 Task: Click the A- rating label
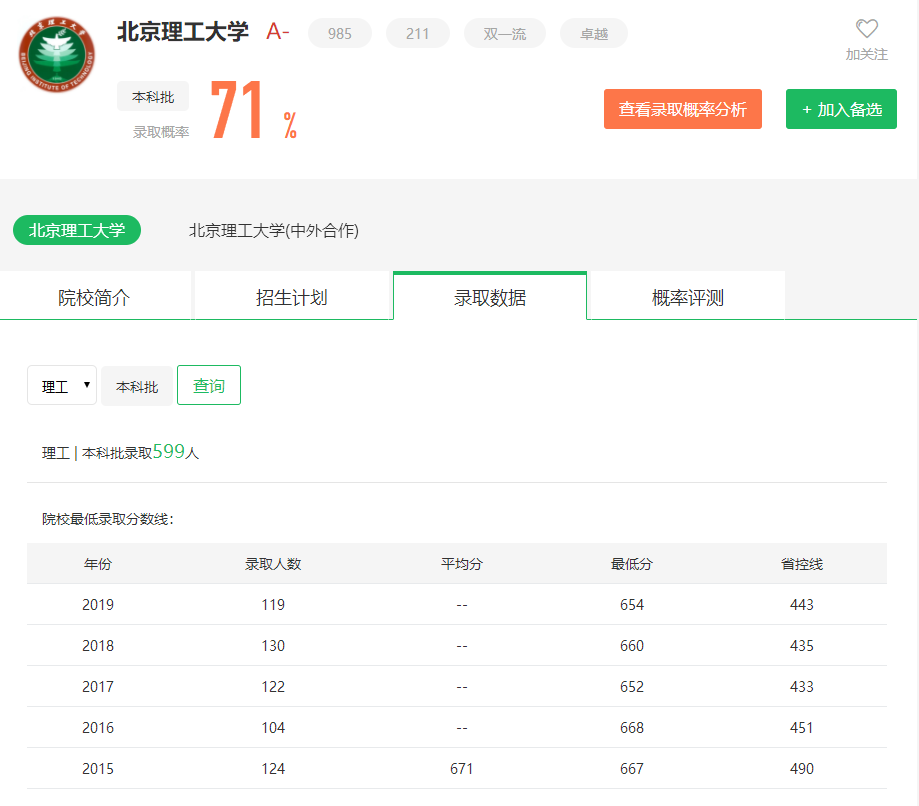278,31
